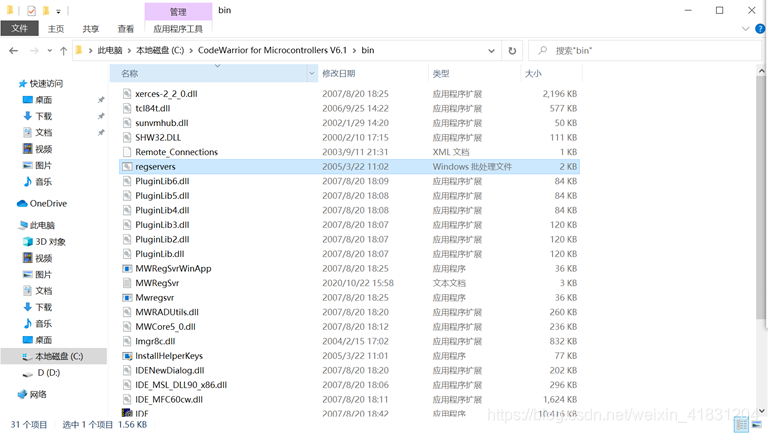
Task: Select the 管理 contextual tab
Action: [178, 11]
